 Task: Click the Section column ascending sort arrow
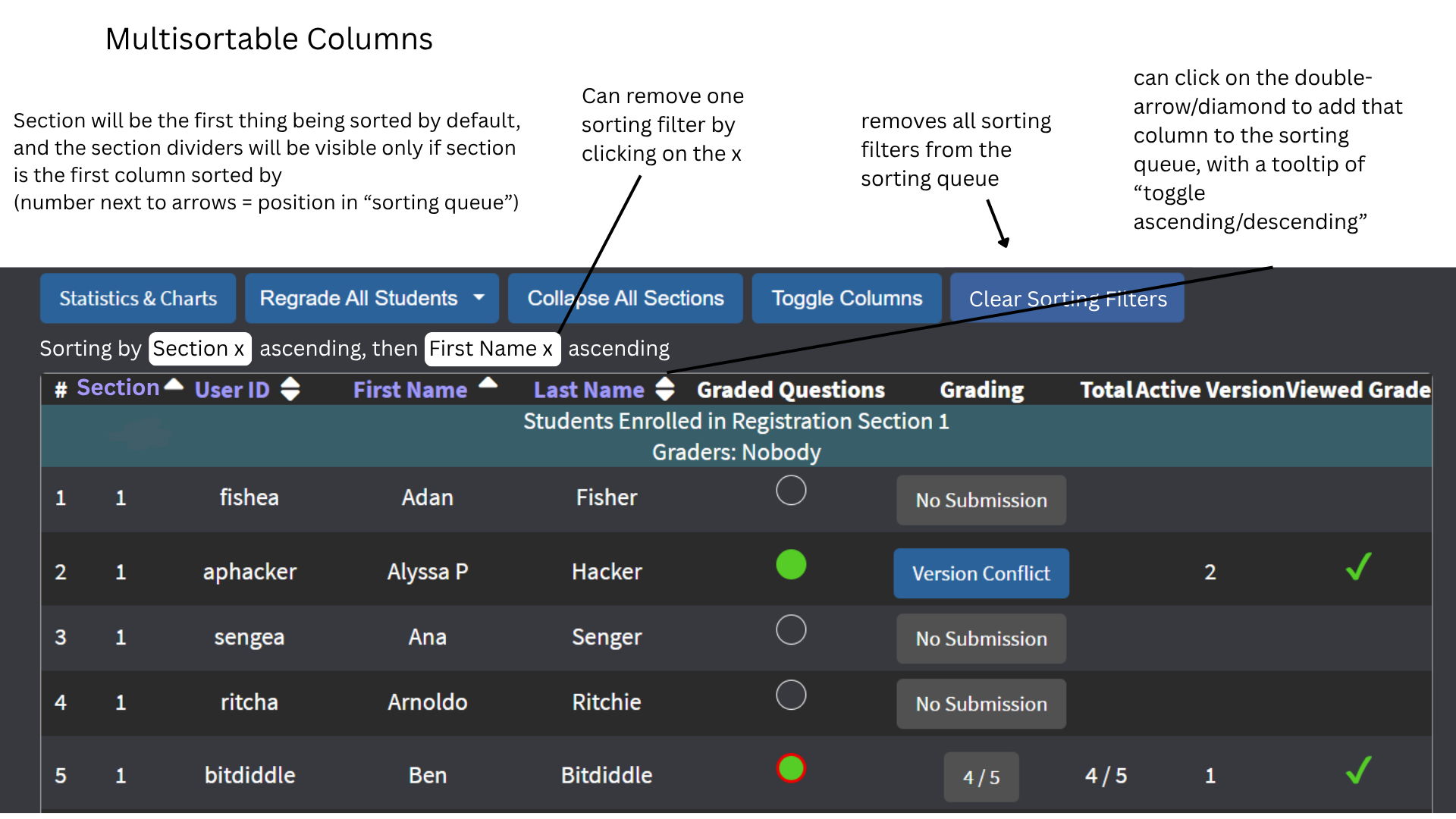174,384
